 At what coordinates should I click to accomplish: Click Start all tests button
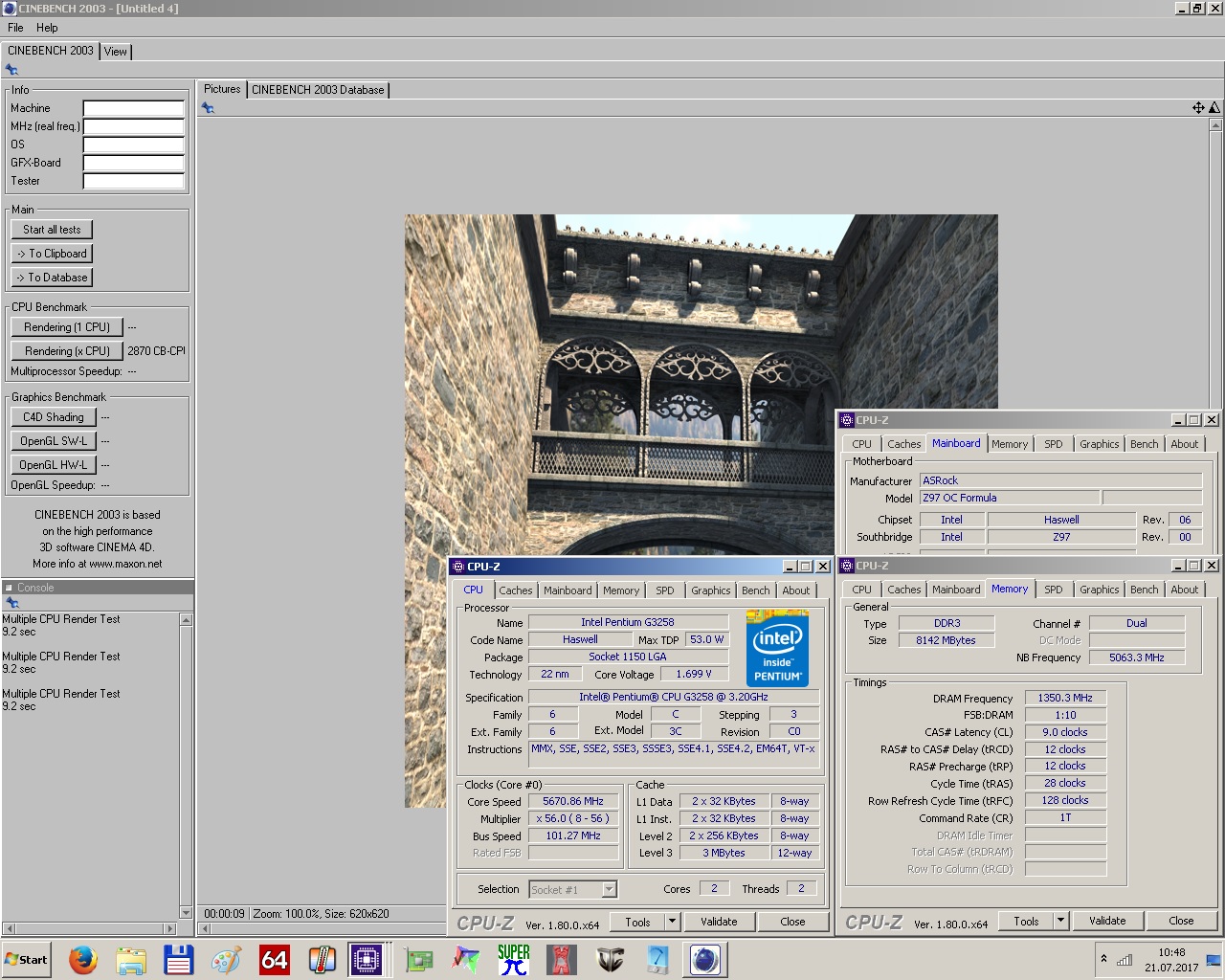(x=52, y=230)
